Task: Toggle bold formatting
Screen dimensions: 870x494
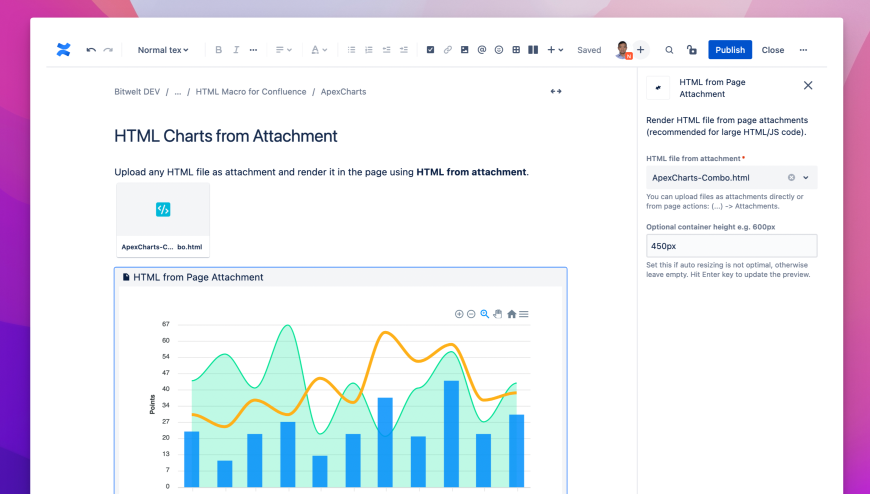Action: (219, 50)
